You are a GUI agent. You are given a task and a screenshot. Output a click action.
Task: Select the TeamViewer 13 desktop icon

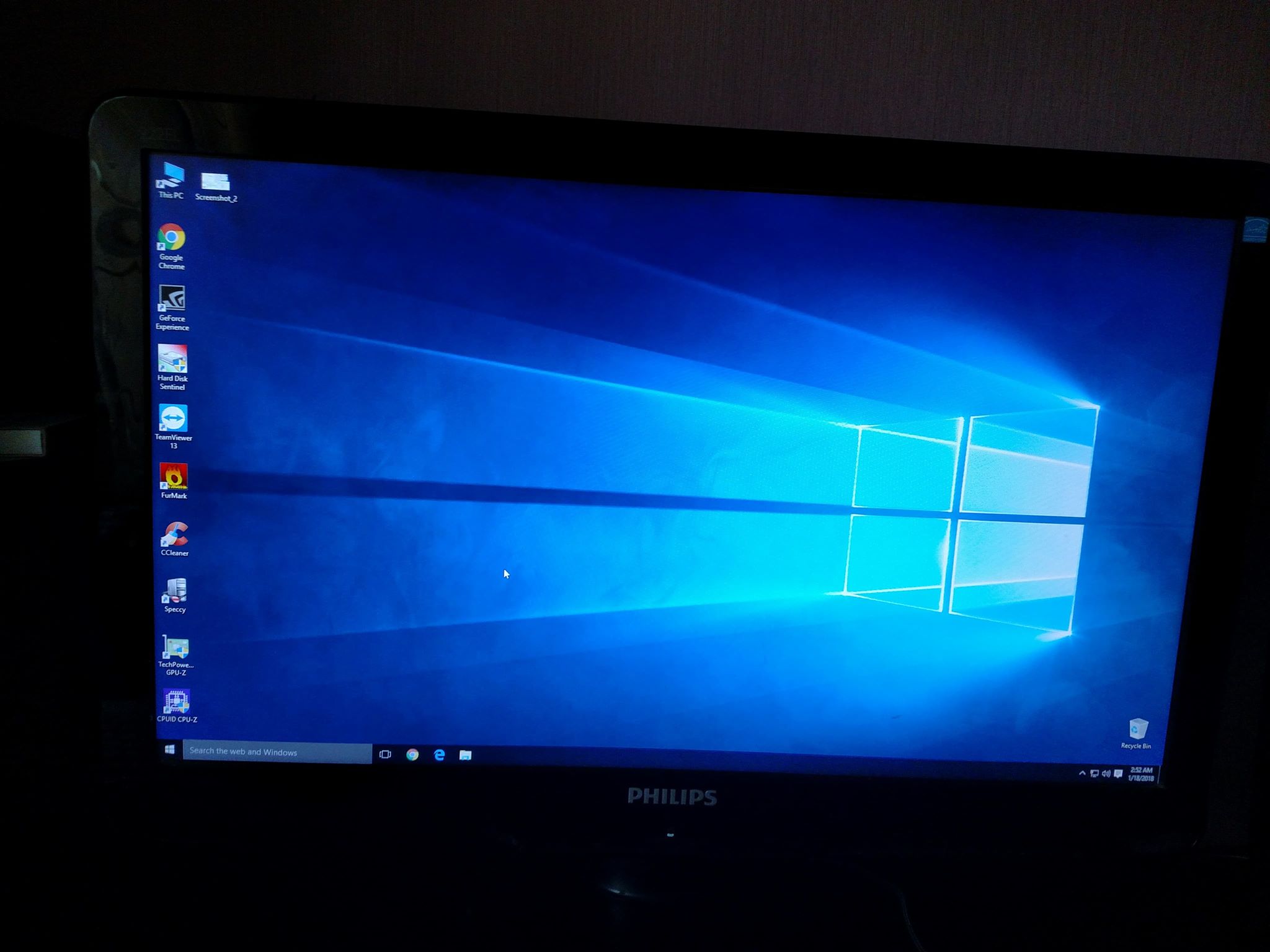pos(173,419)
